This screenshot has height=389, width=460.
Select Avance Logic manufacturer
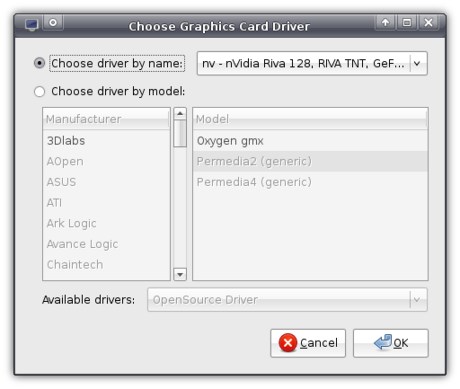(107, 244)
